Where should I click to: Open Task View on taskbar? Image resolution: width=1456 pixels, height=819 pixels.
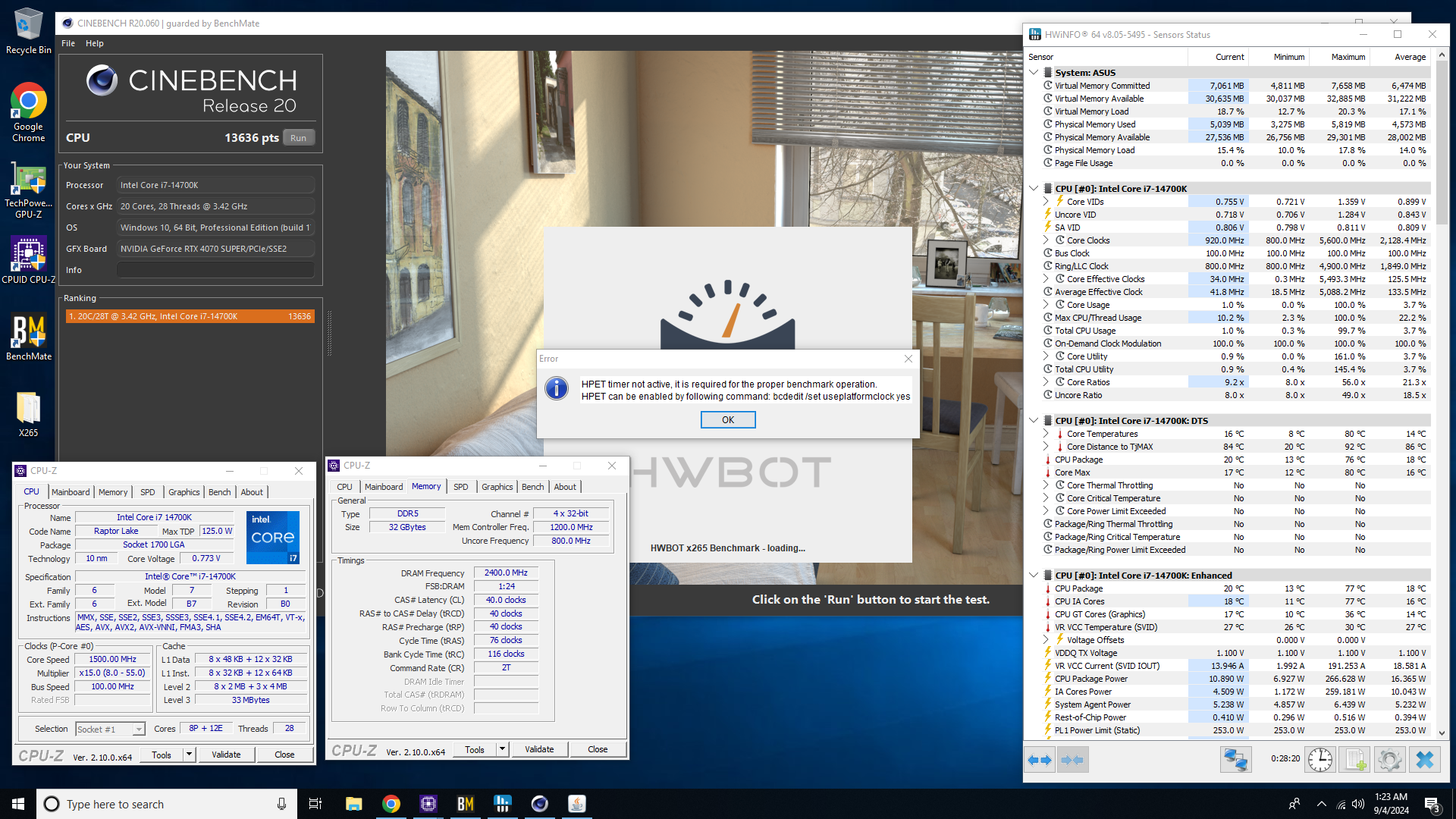pos(315,804)
